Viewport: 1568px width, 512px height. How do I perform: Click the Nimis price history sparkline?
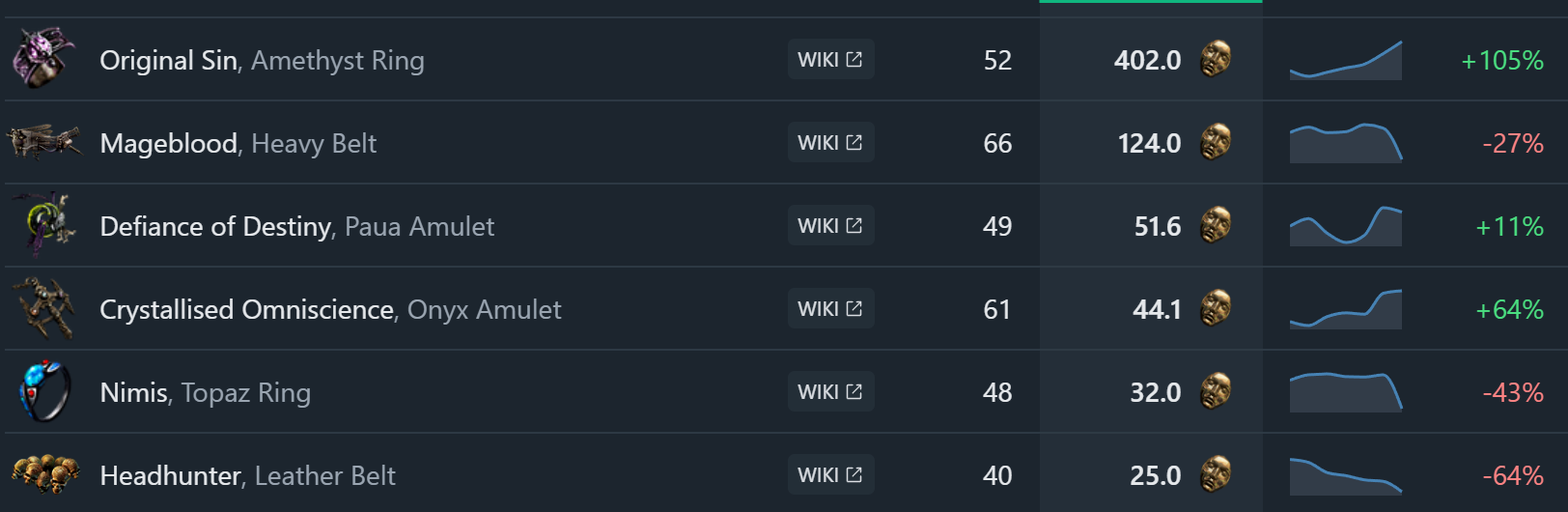point(1345,392)
